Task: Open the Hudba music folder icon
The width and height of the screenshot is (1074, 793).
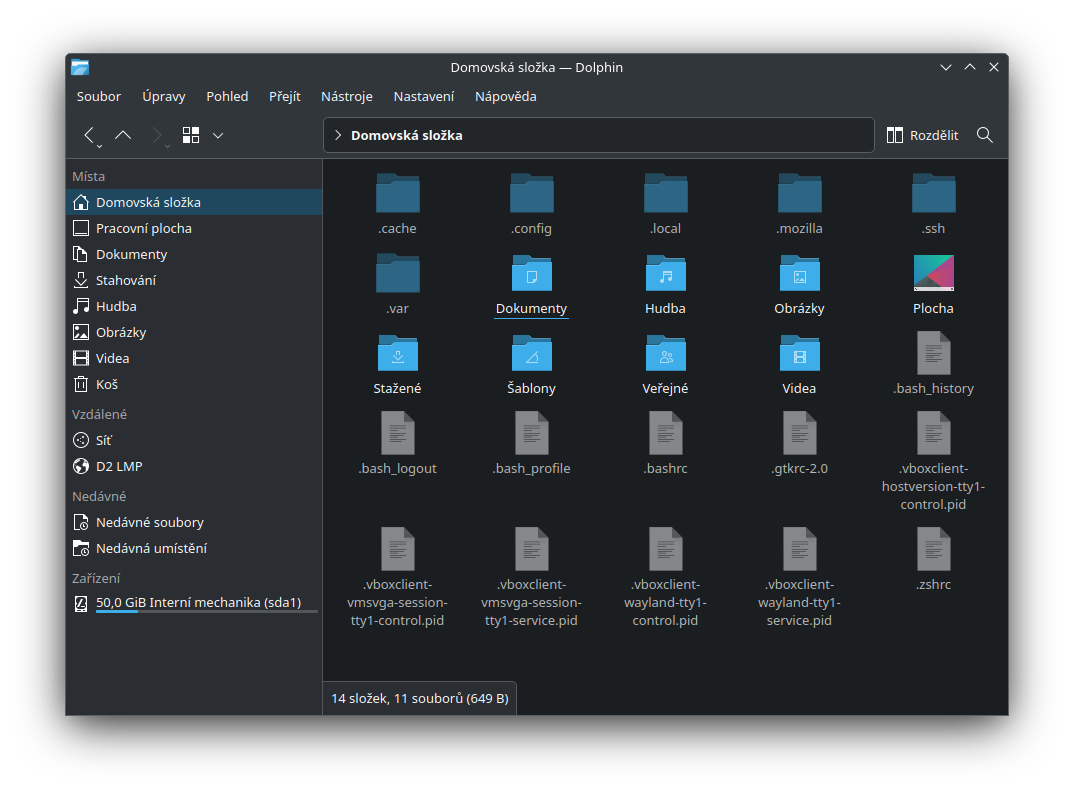Action: (x=665, y=274)
